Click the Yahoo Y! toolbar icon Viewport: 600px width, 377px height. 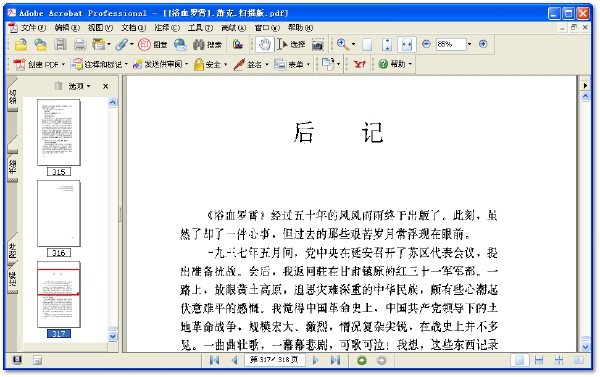point(359,64)
